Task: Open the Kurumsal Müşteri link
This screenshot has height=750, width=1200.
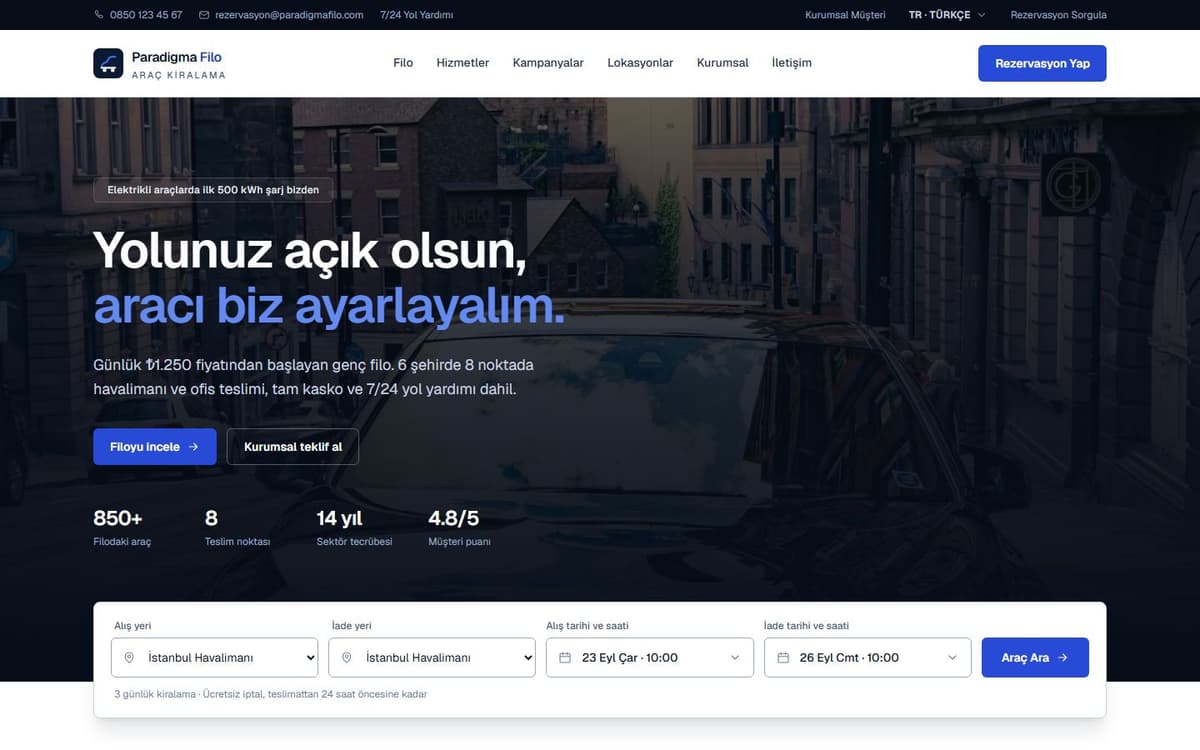Action: [x=845, y=15]
